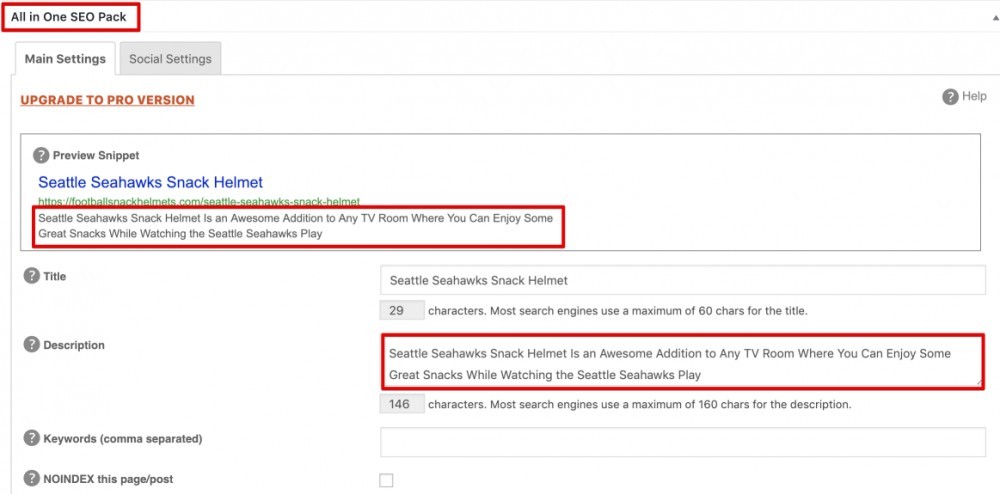
Task: Click the help icon next to Description
Action: pyautogui.click(x=31, y=345)
